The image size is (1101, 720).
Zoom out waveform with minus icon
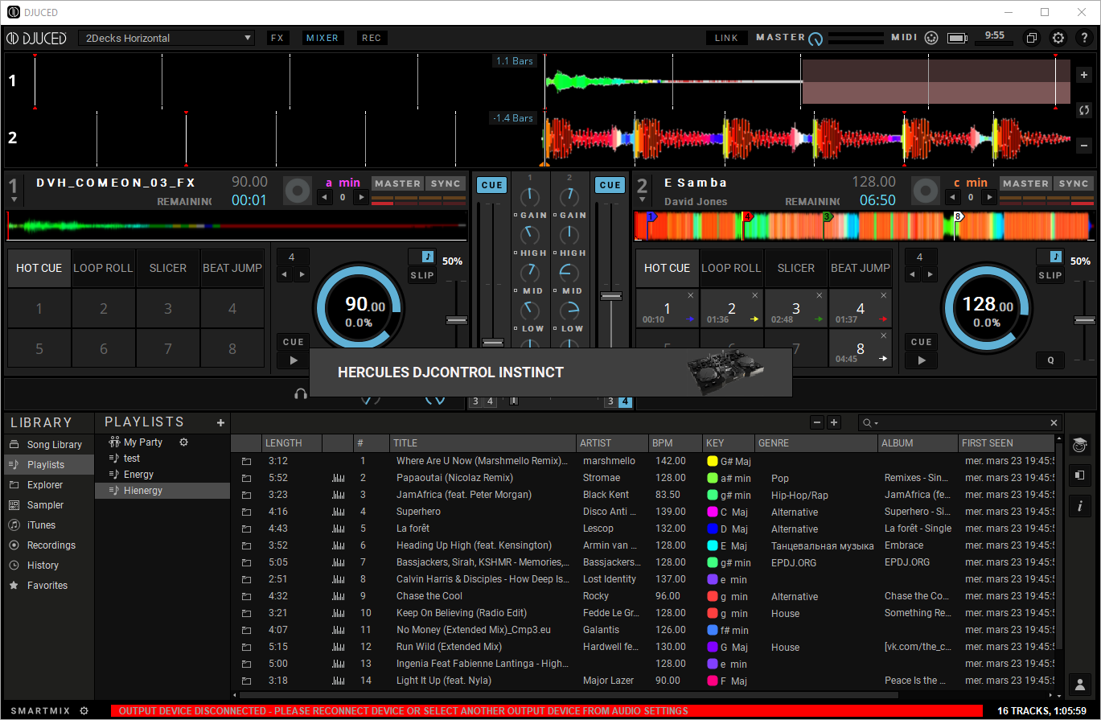pos(1084,145)
